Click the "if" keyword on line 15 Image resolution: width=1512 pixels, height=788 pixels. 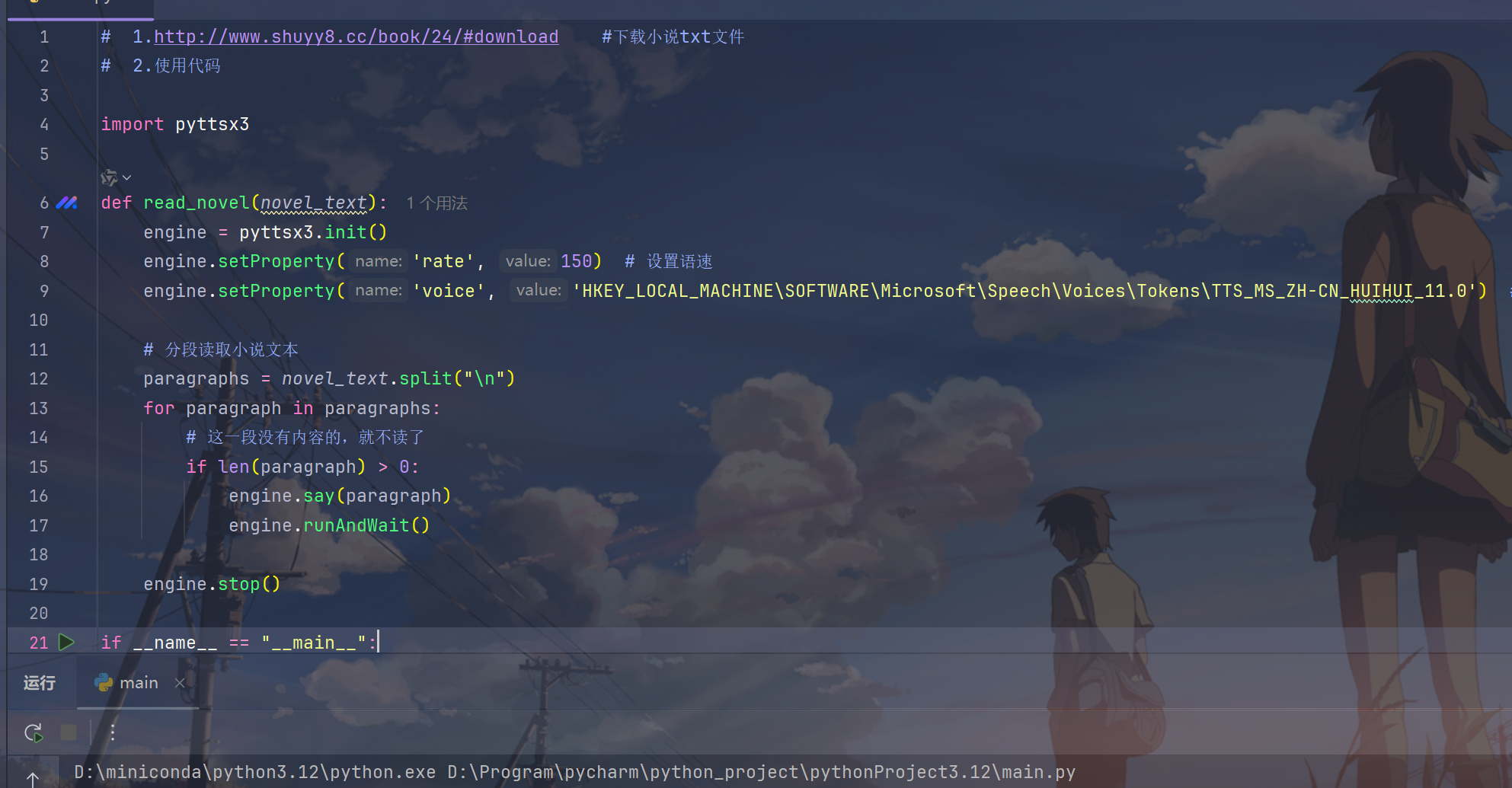tap(197, 467)
